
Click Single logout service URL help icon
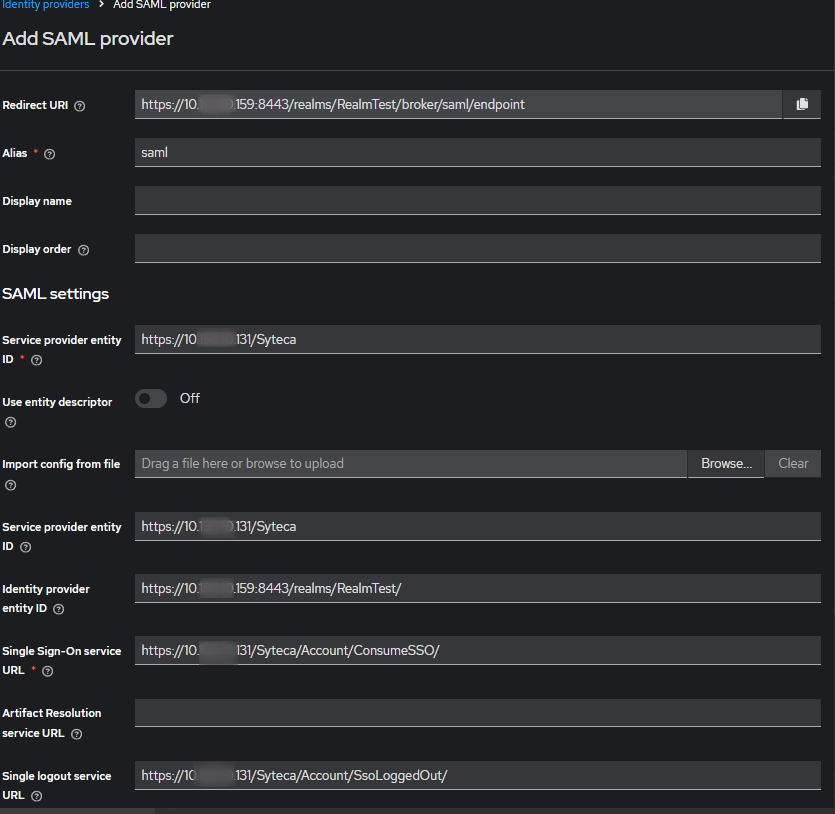pyautogui.click(x=37, y=796)
